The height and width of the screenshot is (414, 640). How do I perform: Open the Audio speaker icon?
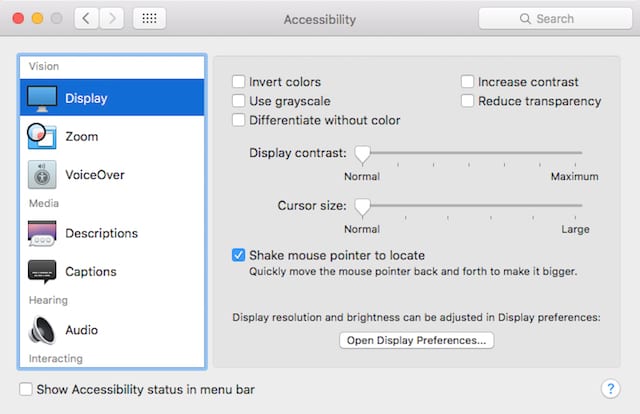pos(42,329)
